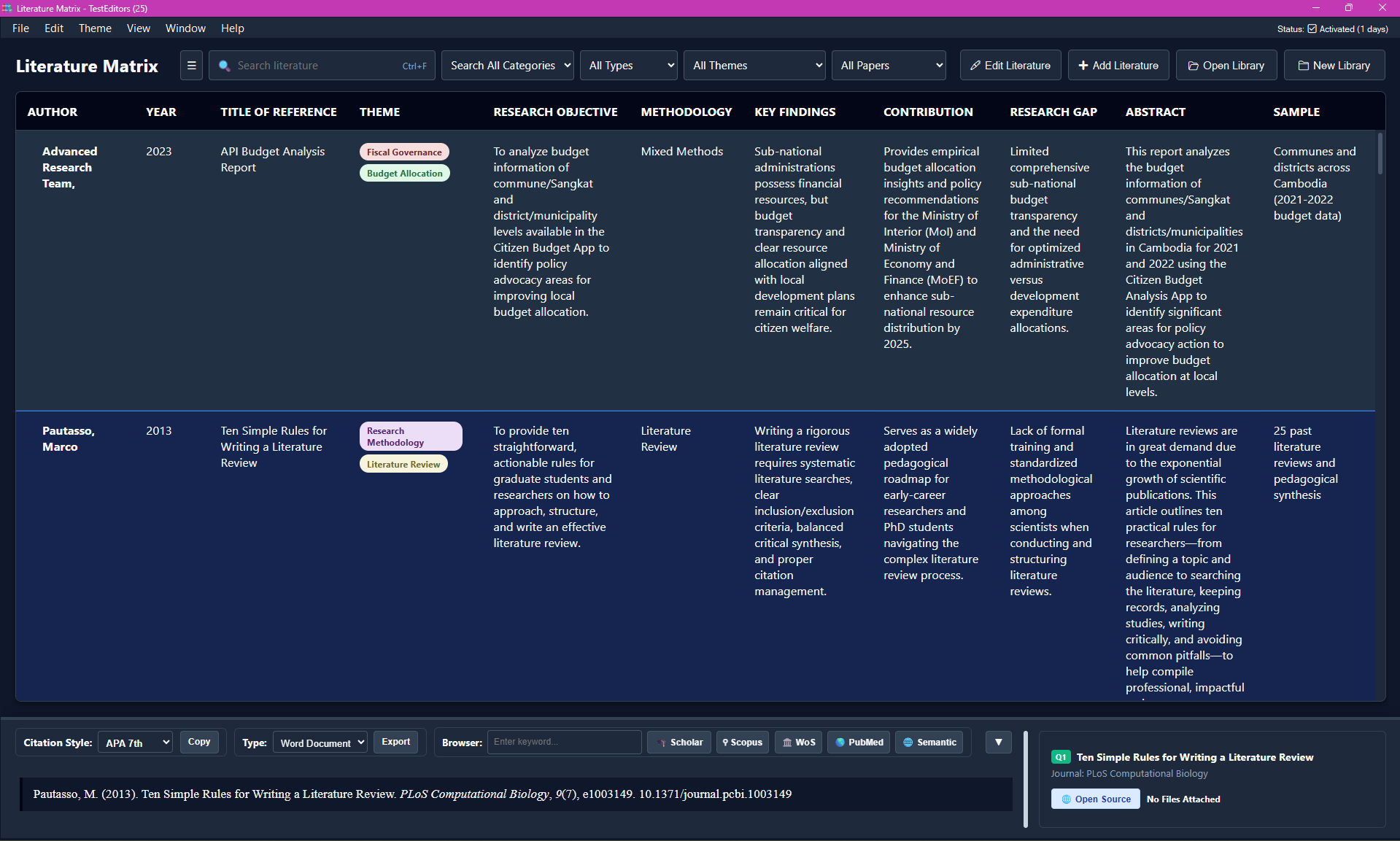
Task: Click the globe icon on Open Source
Action: [x=1066, y=799]
